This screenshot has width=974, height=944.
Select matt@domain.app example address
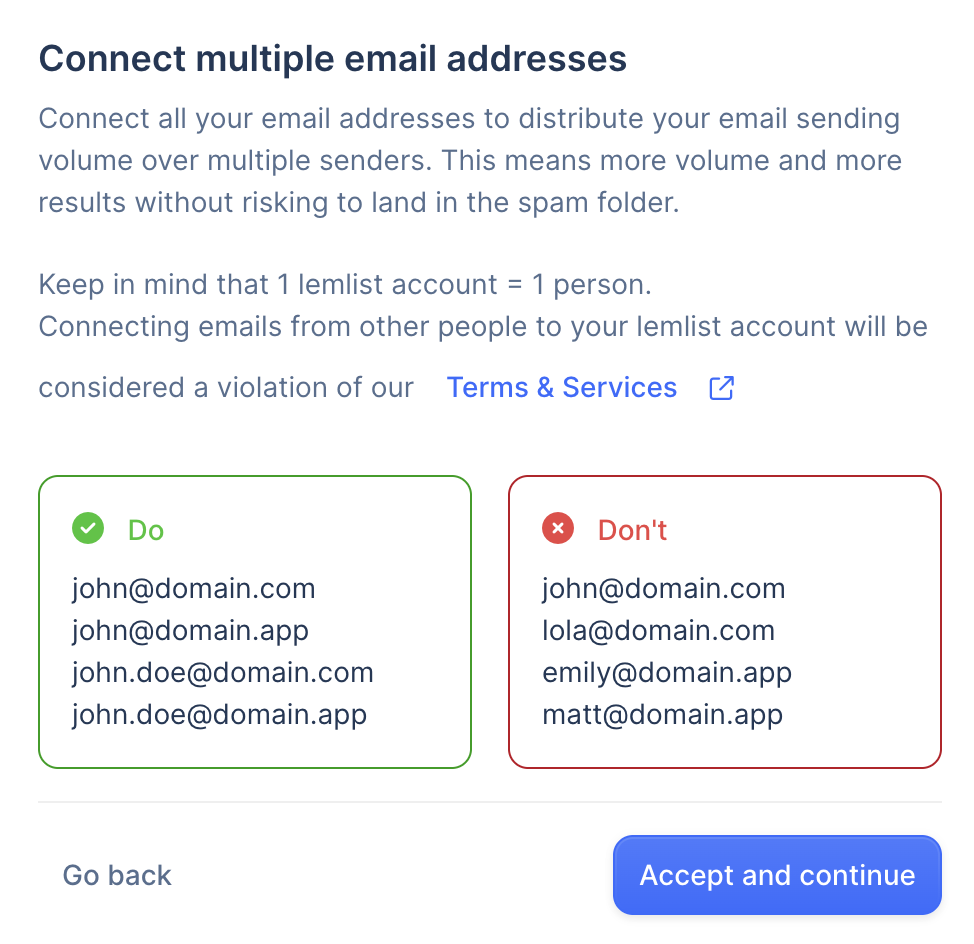pyautogui.click(x=662, y=715)
